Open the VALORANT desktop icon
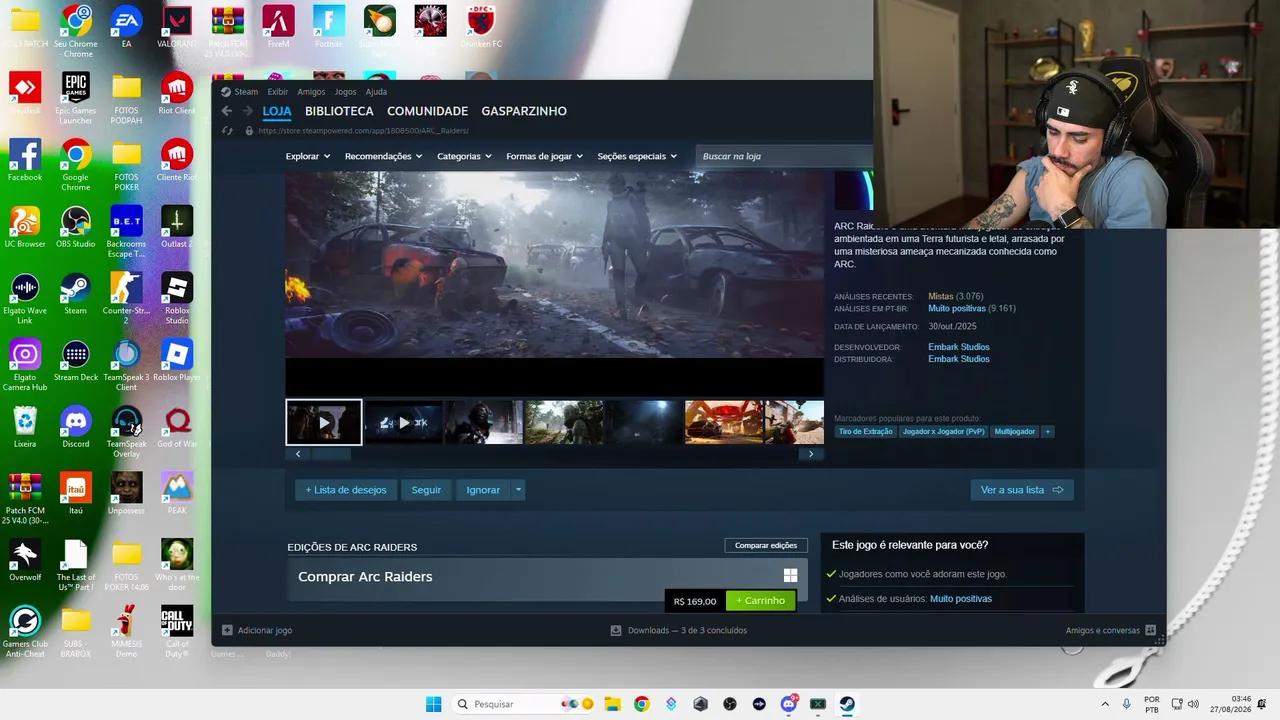This screenshot has width=1280, height=720. (176, 28)
